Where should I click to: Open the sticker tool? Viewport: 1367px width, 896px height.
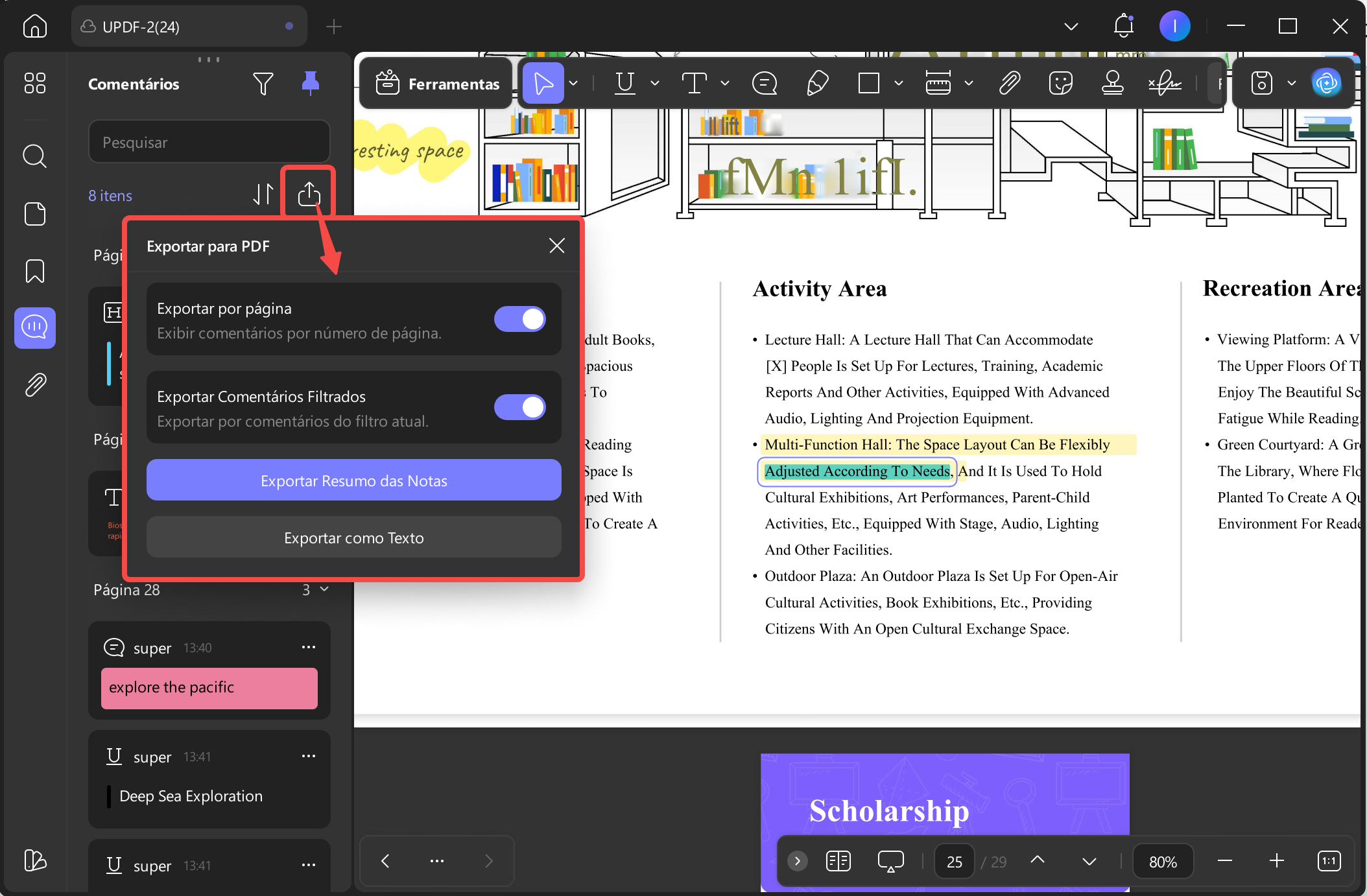(x=1060, y=83)
